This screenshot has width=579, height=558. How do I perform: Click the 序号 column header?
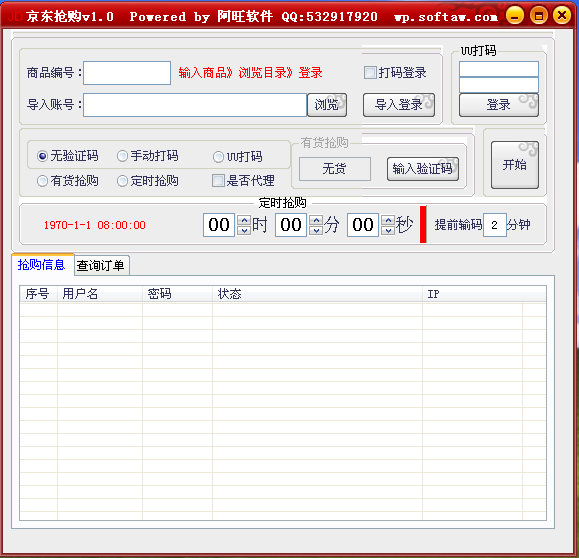click(38, 294)
